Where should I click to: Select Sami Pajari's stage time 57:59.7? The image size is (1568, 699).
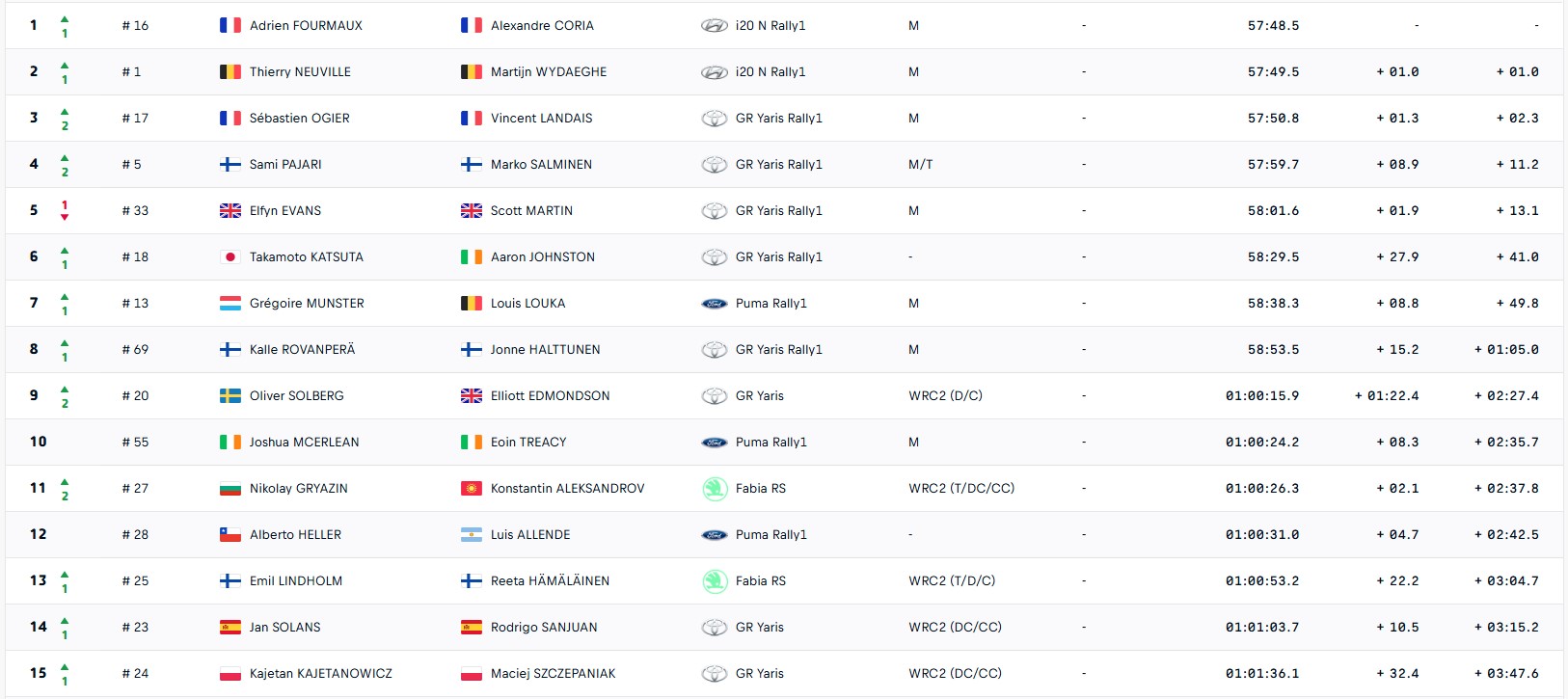point(1273,165)
